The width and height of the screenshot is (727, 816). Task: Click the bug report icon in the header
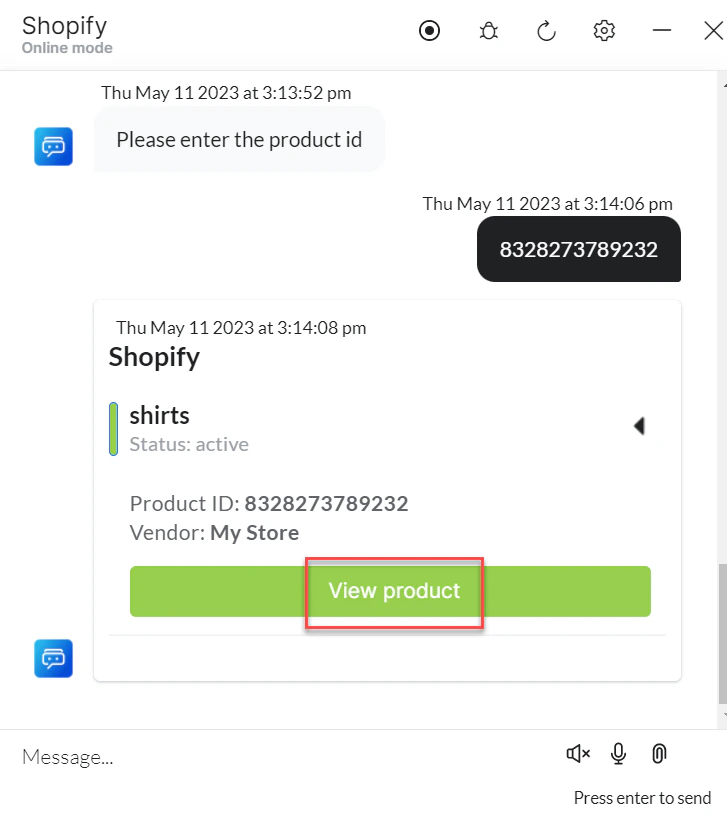(488, 30)
